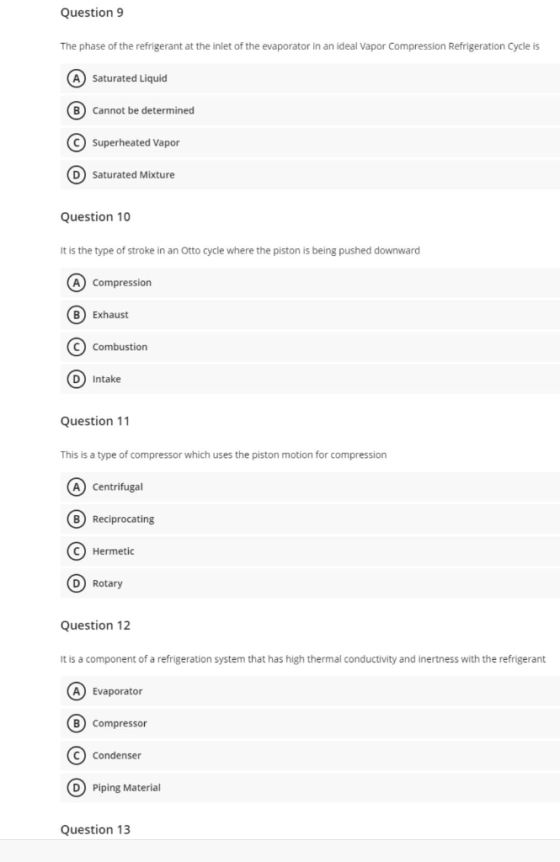560x862 pixels.
Task: Select the Exhaust stroke option
Action: pos(310,314)
